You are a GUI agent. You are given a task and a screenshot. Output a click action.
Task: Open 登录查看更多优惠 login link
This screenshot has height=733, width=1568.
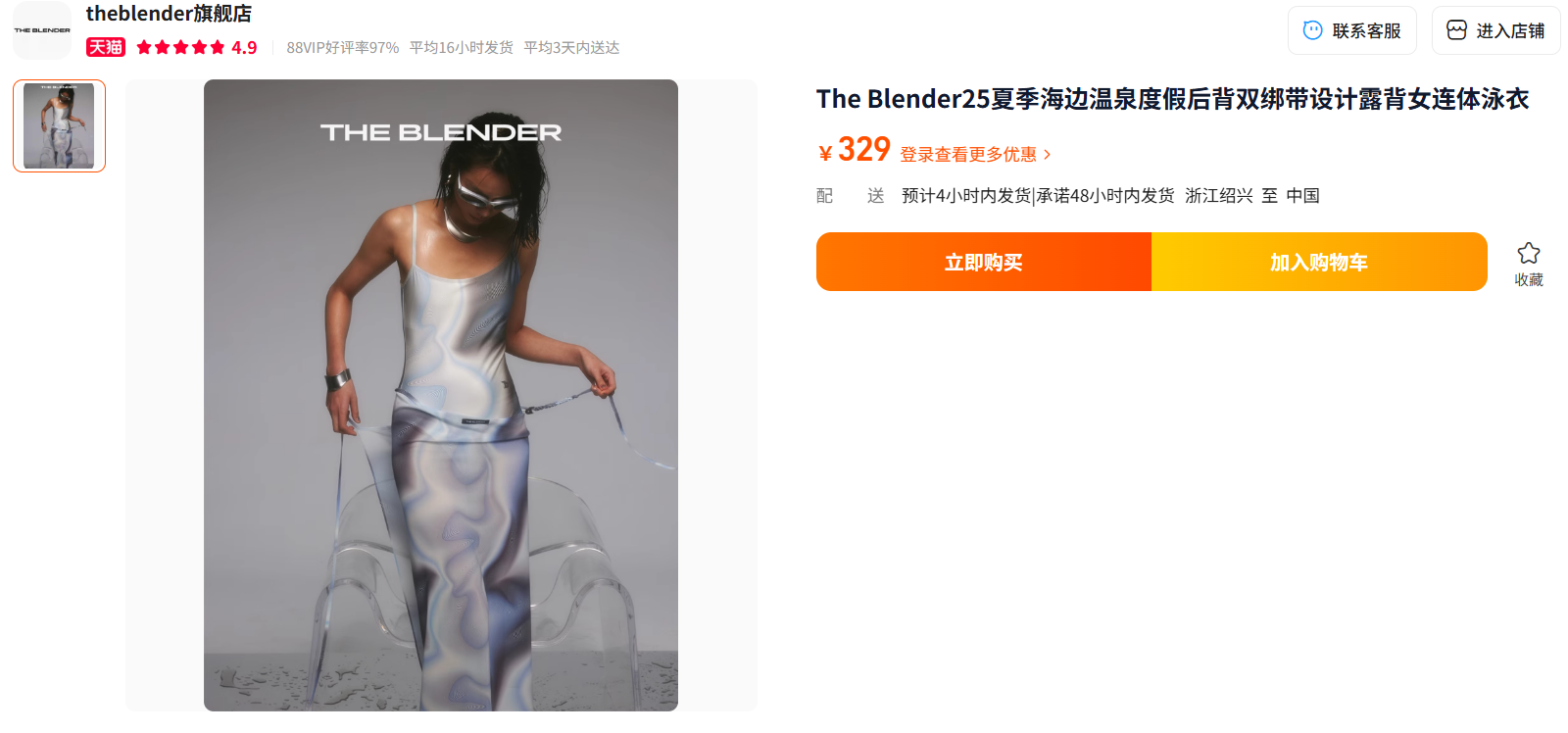pyautogui.click(x=968, y=155)
